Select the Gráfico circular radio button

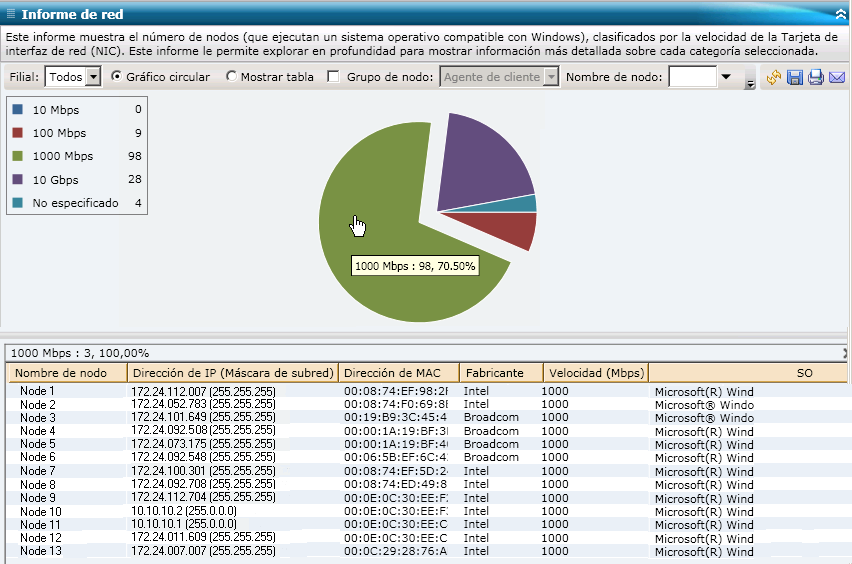pos(117,77)
